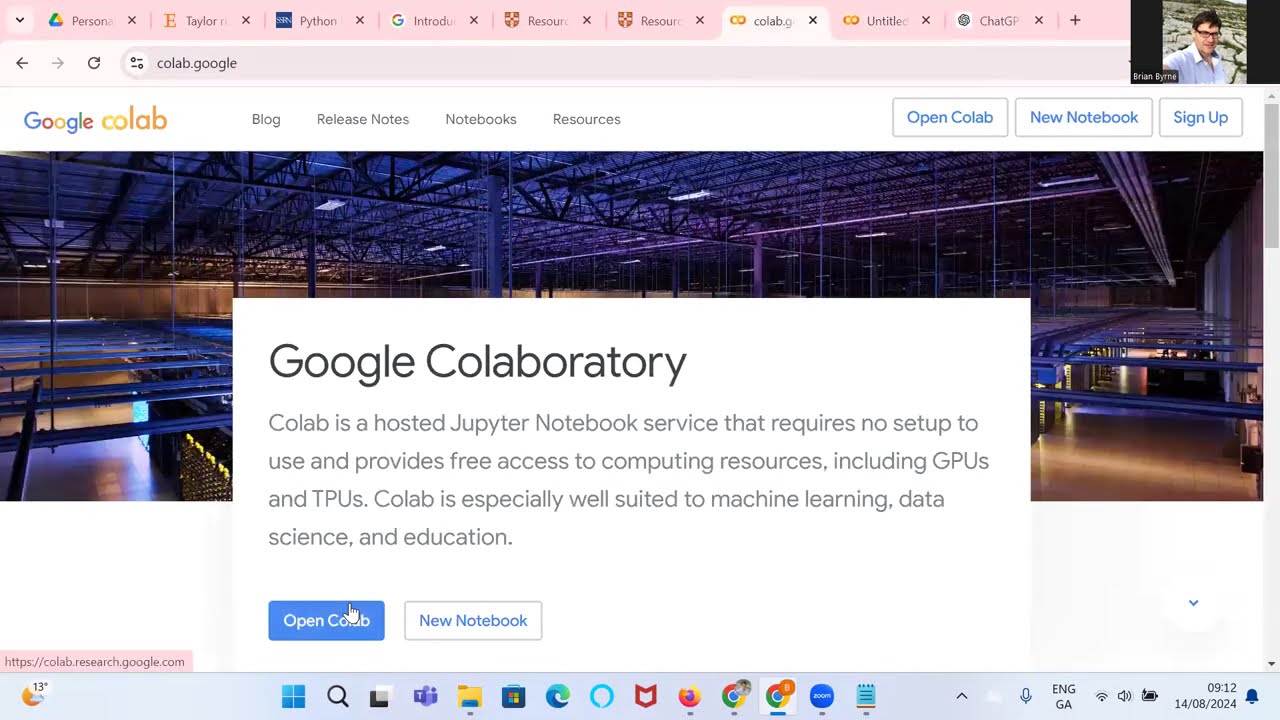
Task: Open a new browser tab
Action: [1075, 20]
